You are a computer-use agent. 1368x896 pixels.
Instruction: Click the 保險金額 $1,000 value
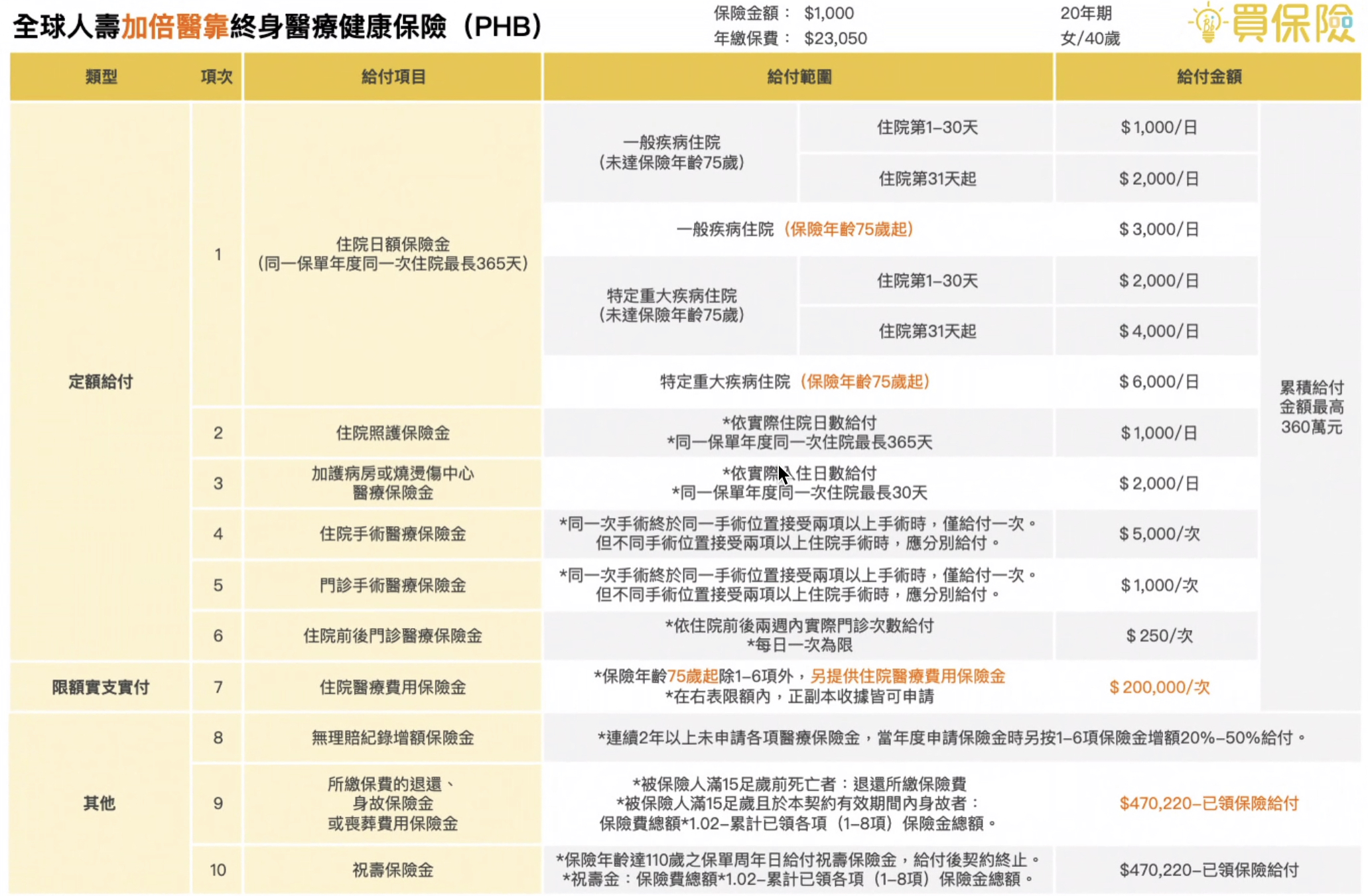point(829,13)
